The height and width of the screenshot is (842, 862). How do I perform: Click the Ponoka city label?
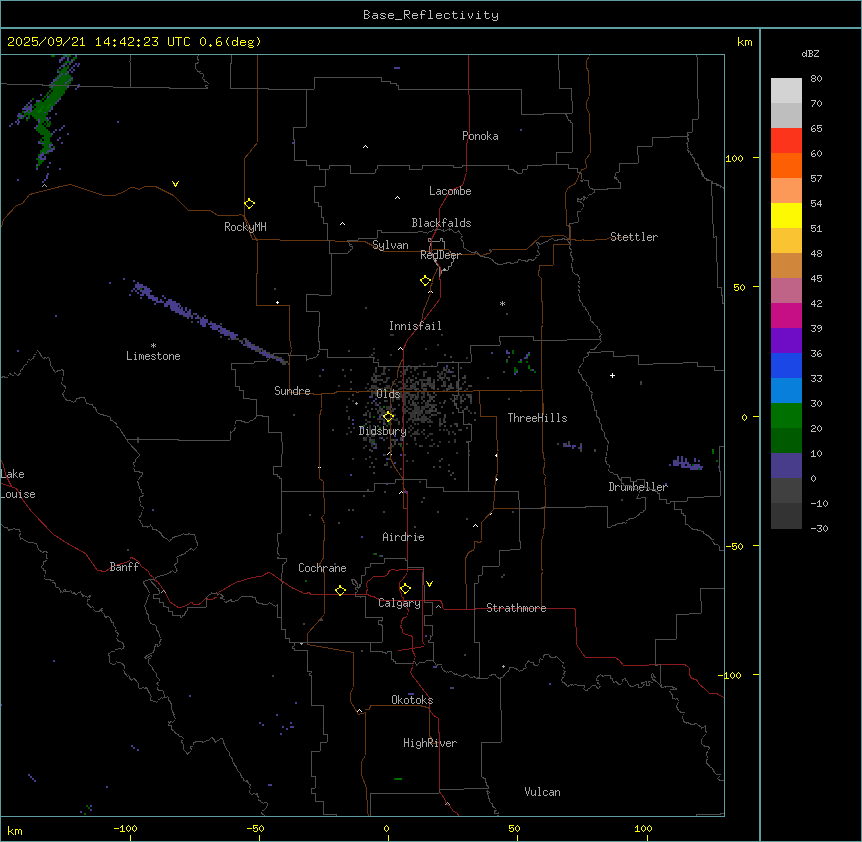[480, 136]
